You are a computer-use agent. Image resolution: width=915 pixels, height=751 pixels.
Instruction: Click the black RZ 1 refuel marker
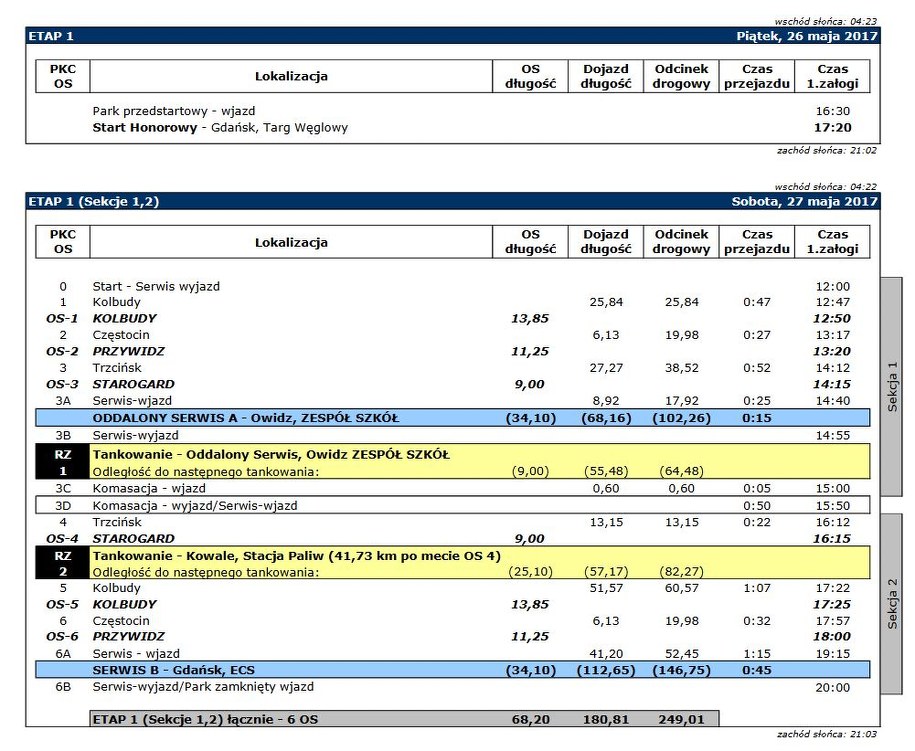[62, 462]
